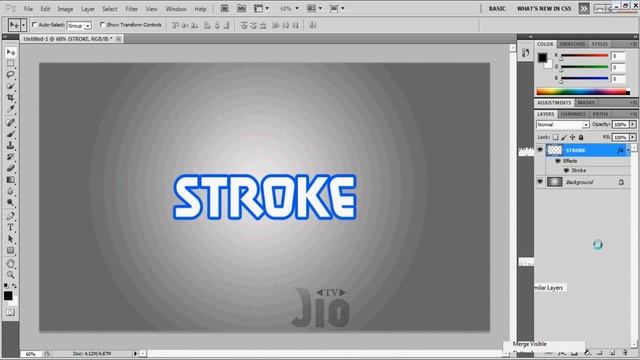640x360 pixels.
Task: Select the Zoom tool in toolbox
Action: (11, 275)
